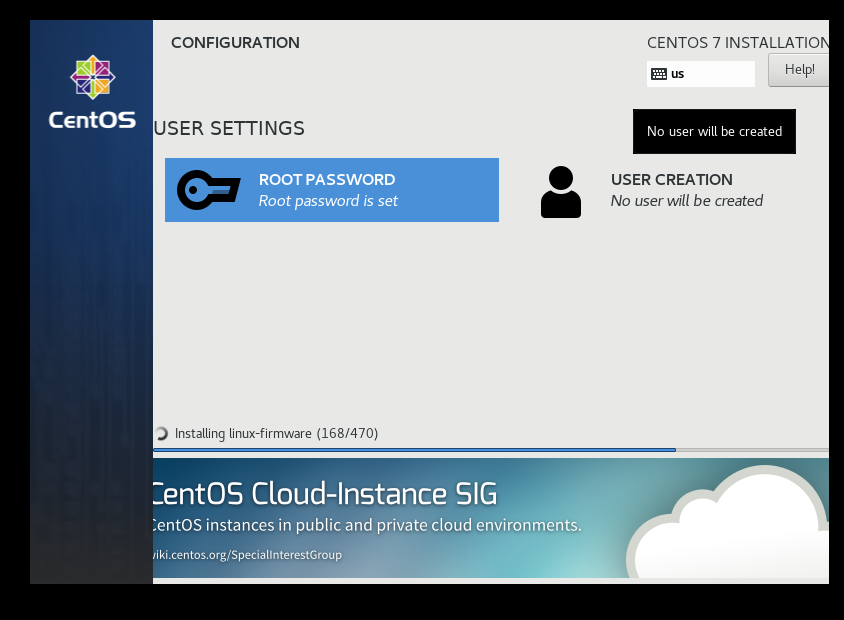Open the Root Password key icon
844x620 pixels.
(x=208, y=190)
